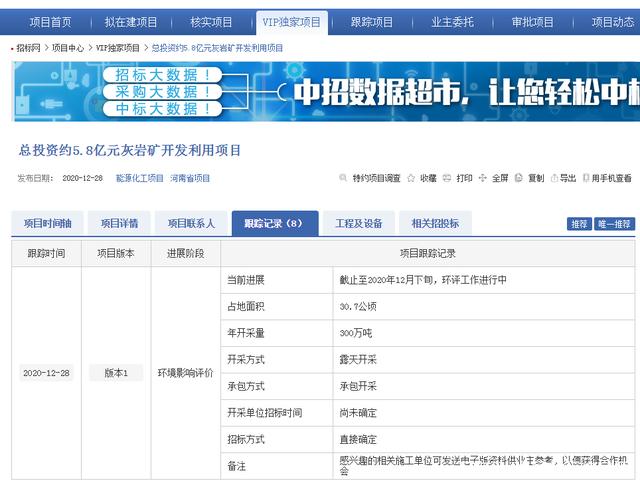Screen dimensions: 640x487
Task: Click the 当前进展 row label
Action: click(246, 280)
